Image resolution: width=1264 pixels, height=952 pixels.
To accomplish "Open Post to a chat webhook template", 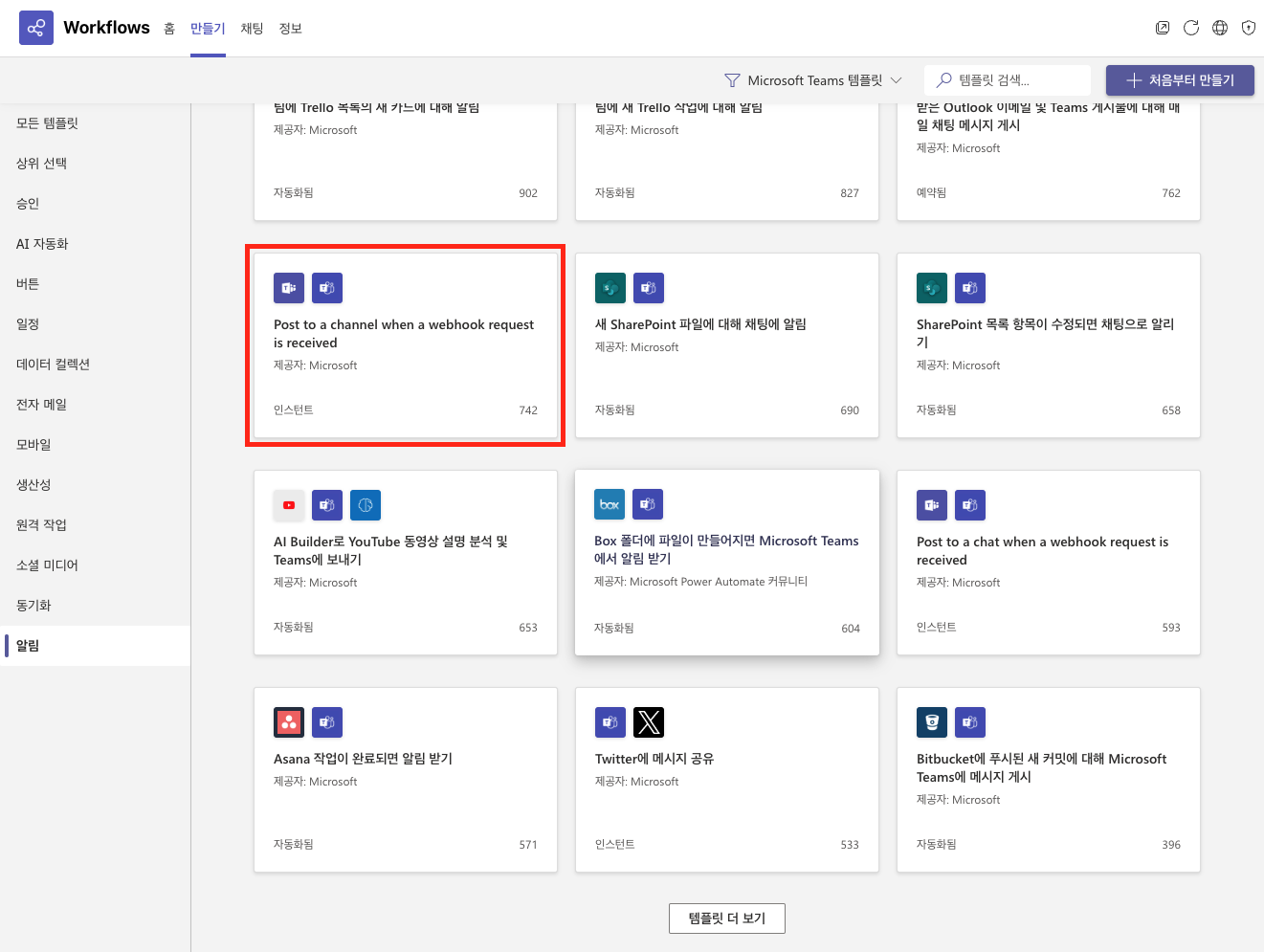I will click(1042, 550).
